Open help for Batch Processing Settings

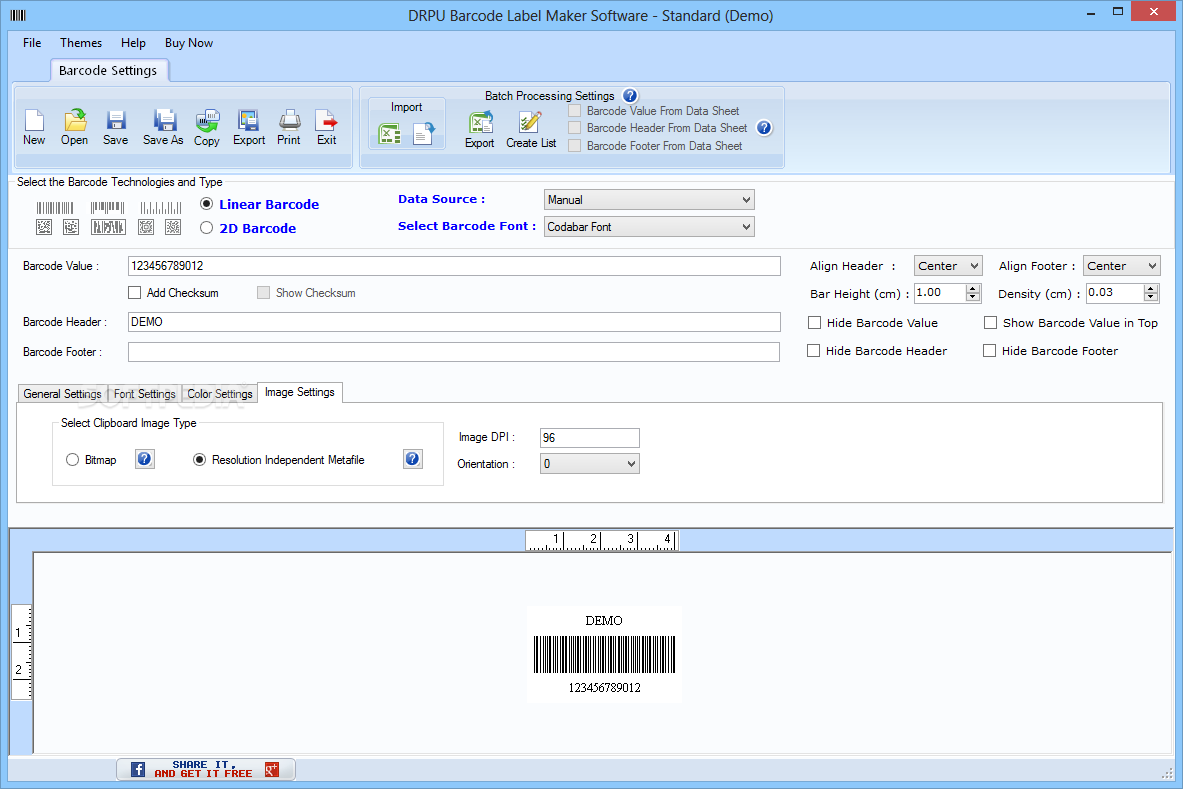(630, 96)
